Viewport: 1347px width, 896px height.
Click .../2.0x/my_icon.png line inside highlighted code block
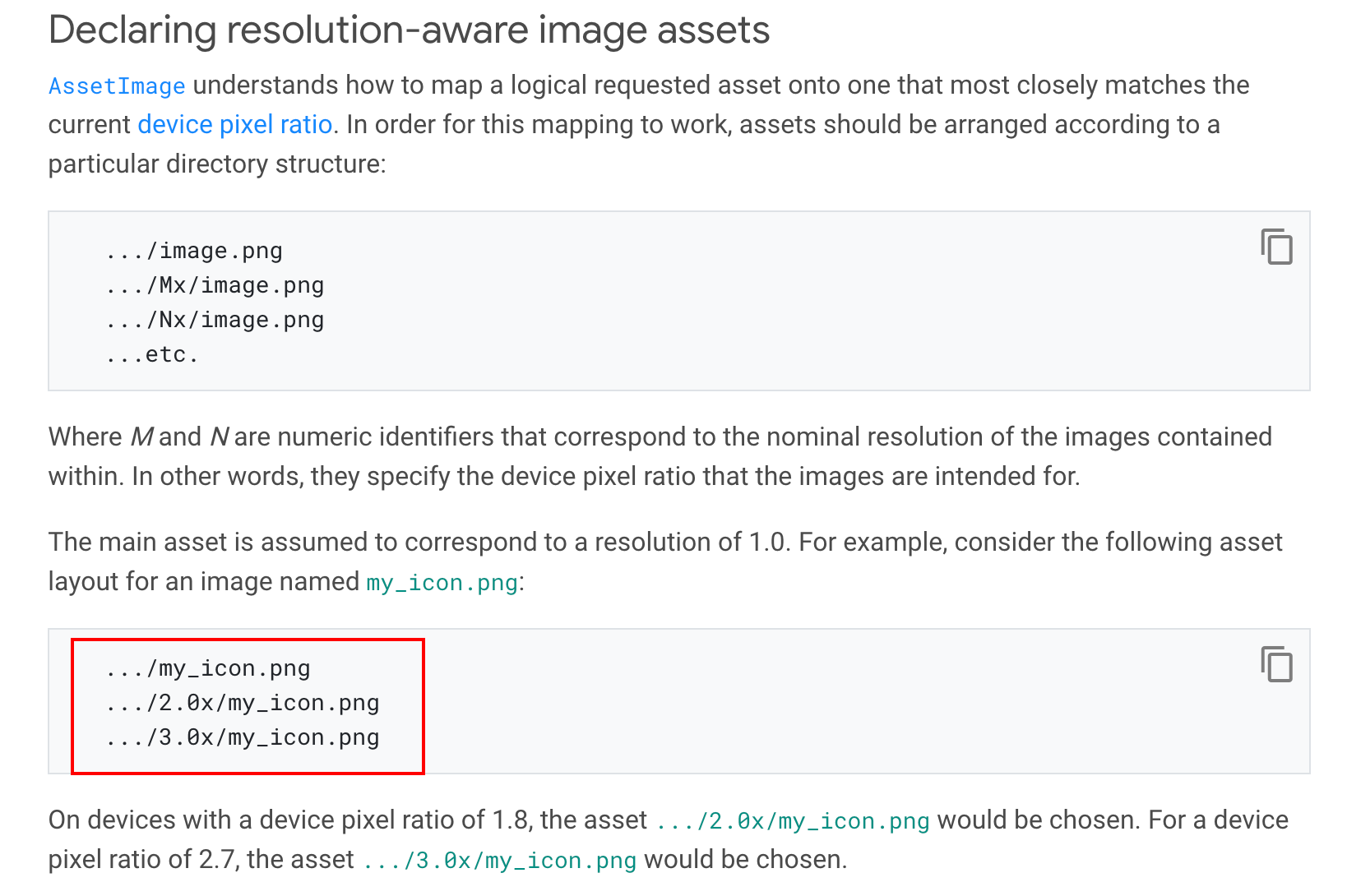(243, 703)
